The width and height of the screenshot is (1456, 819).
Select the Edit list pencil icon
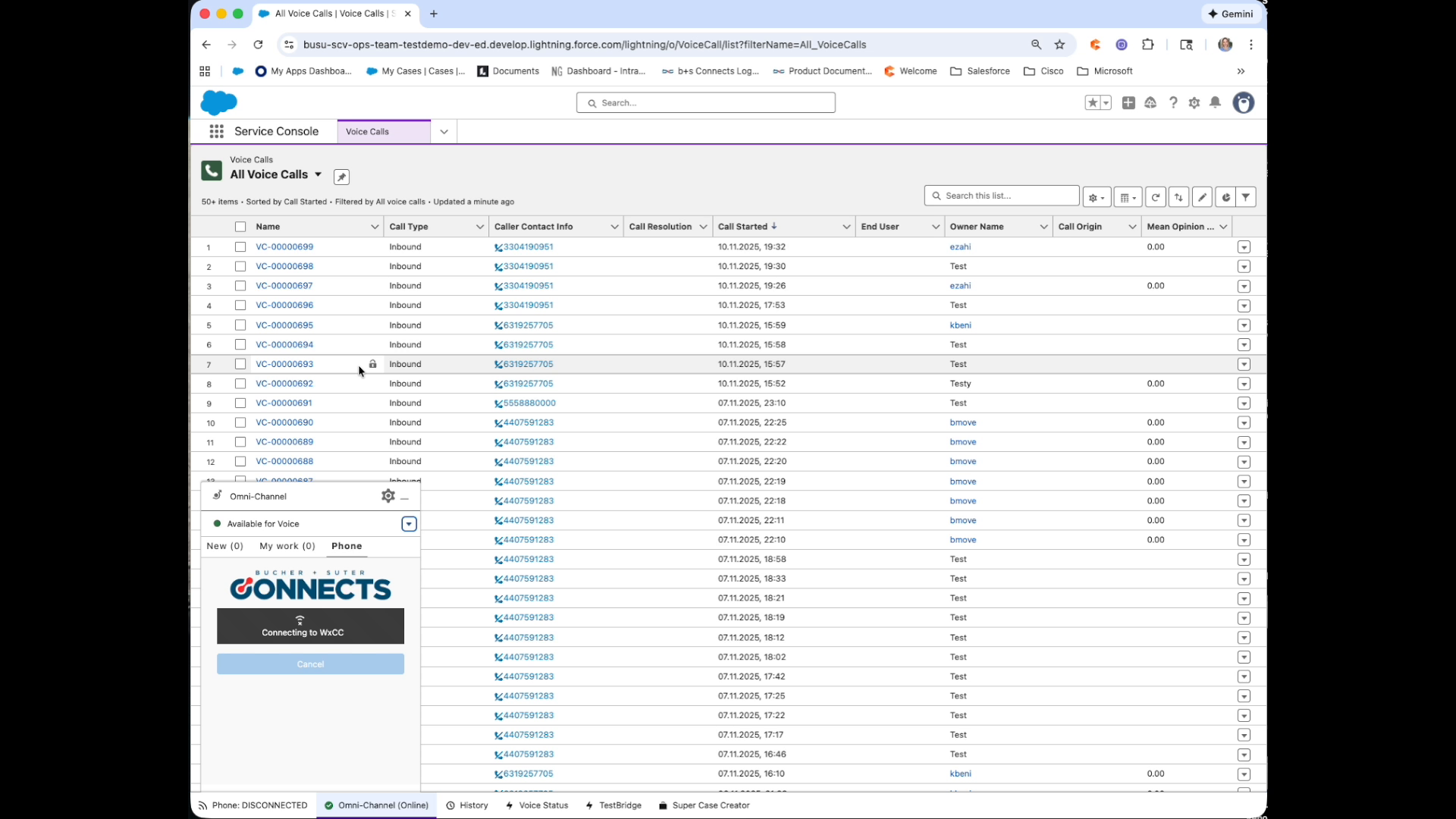pyautogui.click(x=1203, y=197)
